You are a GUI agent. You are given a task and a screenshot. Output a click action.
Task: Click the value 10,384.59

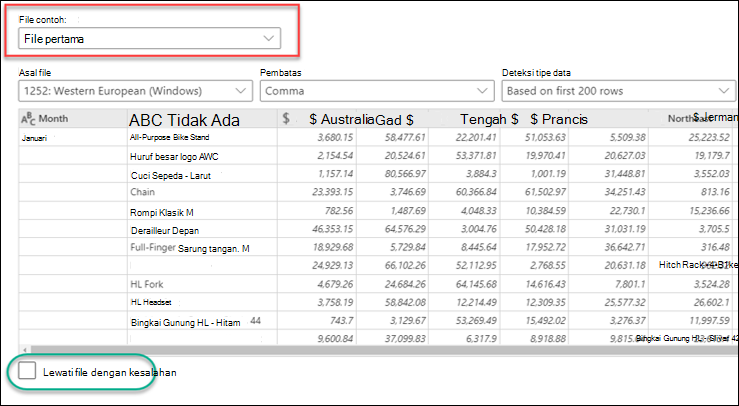point(545,210)
